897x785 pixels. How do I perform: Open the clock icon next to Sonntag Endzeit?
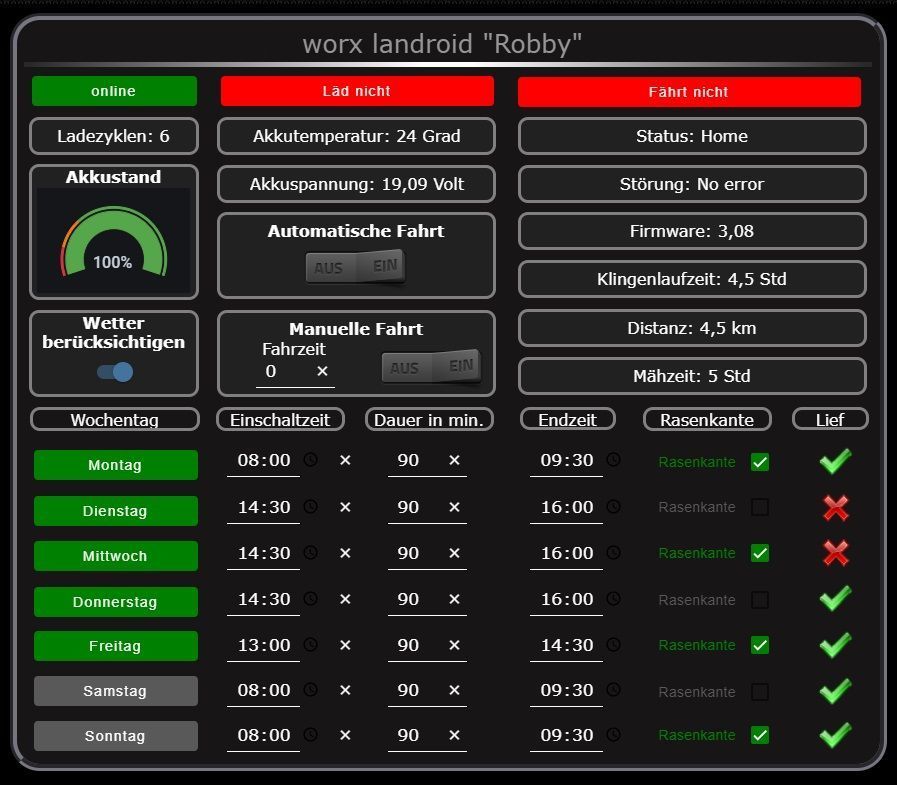(613, 735)
